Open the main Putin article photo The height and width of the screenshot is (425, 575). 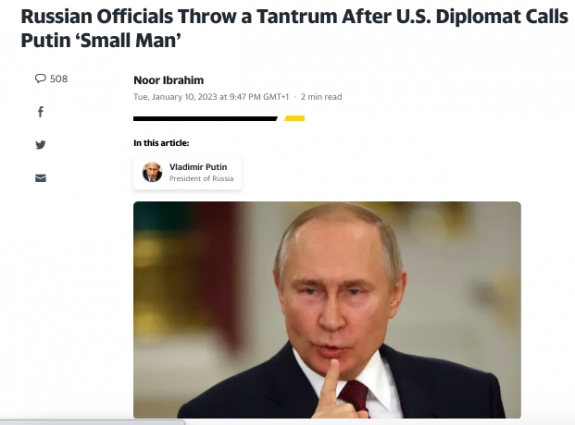click(327, 309)
